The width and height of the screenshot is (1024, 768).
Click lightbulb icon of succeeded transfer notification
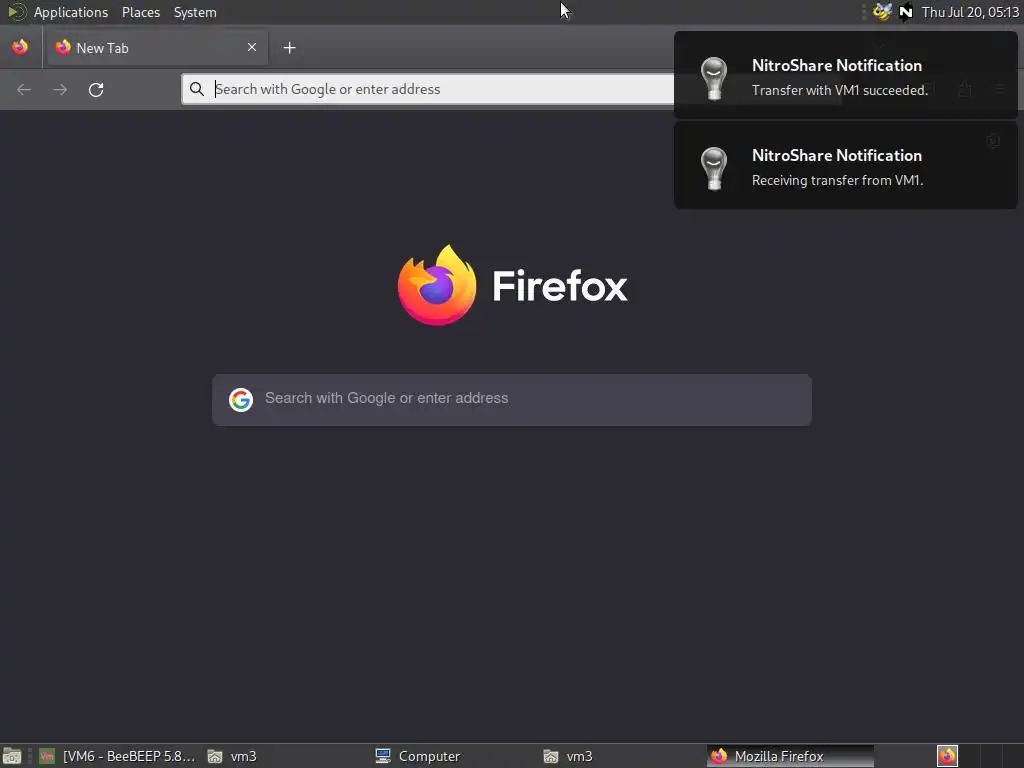(x=714, y=78)
